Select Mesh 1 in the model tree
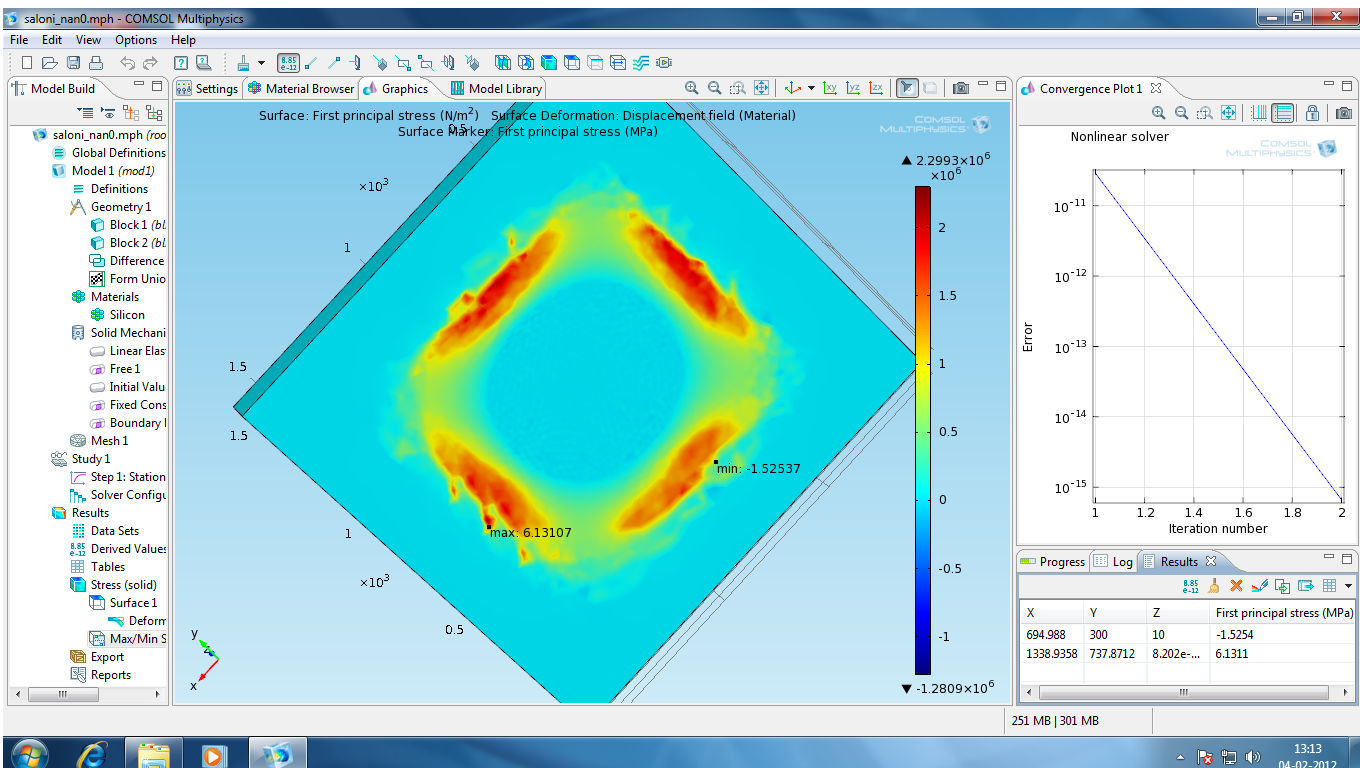Viewport: 1360px width, 768px height. click(110, 441)
